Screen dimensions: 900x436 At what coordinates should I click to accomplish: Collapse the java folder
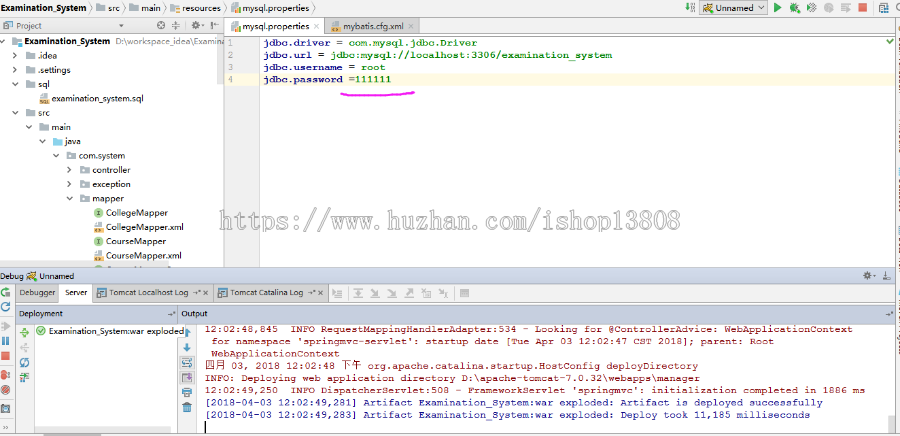click(42, 141)
